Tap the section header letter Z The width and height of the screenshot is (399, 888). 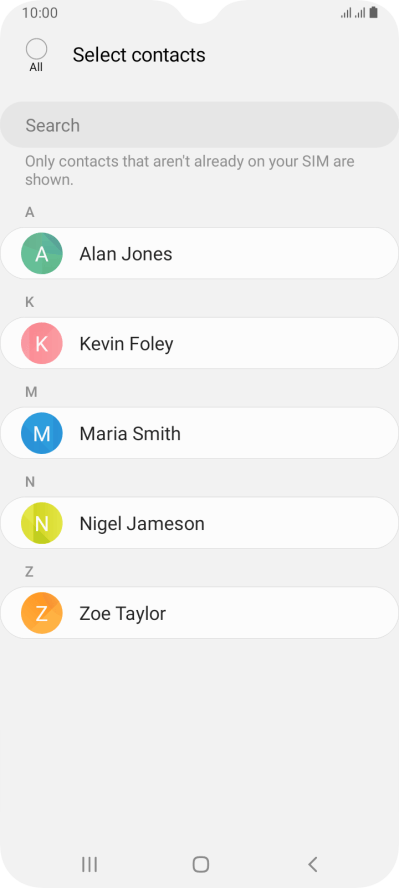(x=29, y=572)
